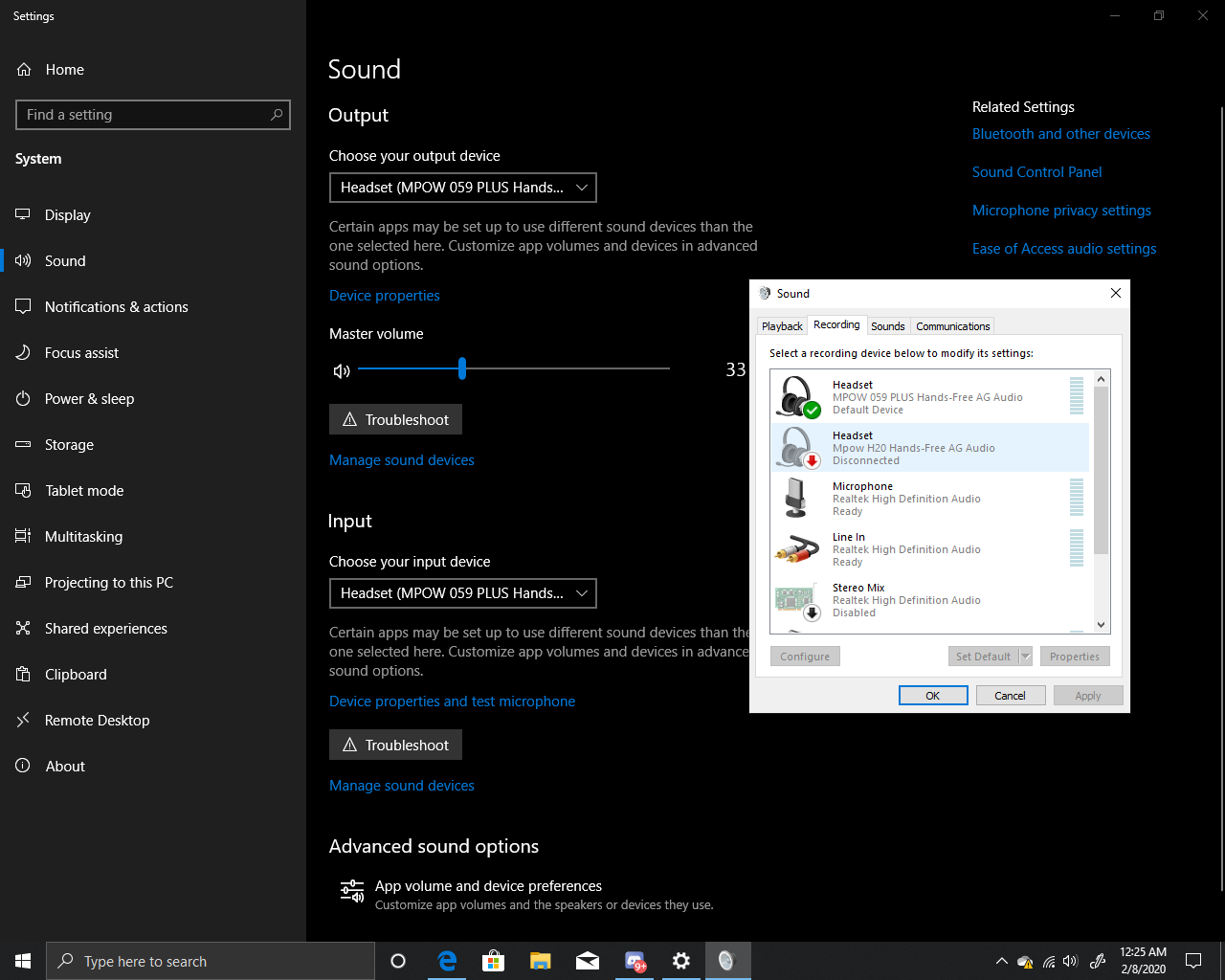The height and width of the screenshot is (980, 1225).
Task: Open taskbar volume tray icon
Action: [x=1070, y=961]
